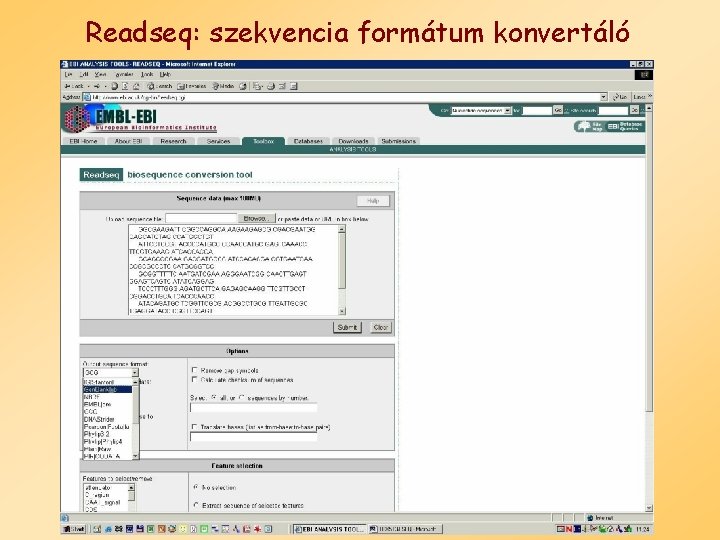This screenshot has width=720, height=540.
Task: Click the Browse... file upload button
Action: [x=257, y=219]
